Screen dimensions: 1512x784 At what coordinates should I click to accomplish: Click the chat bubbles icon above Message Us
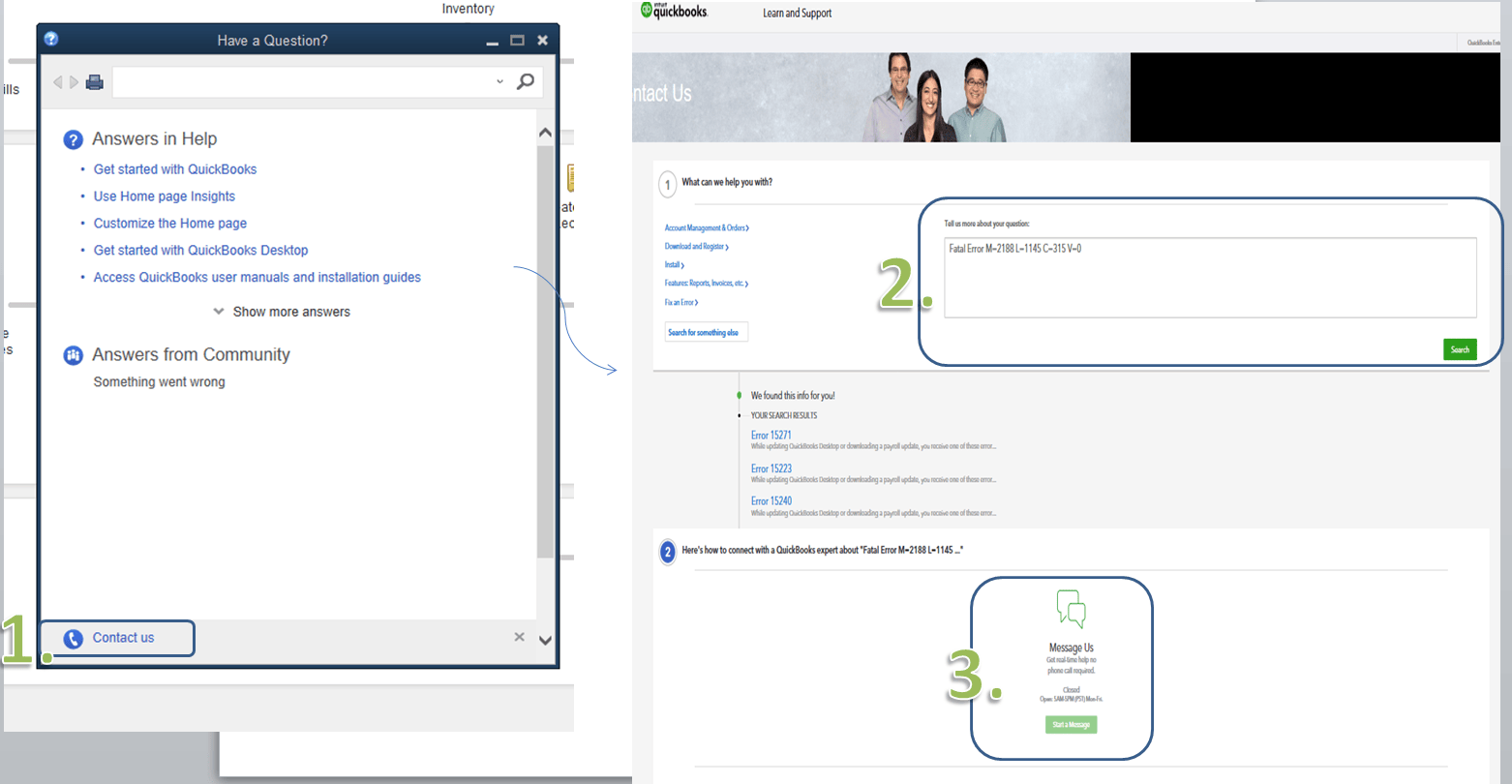coord(1071,610)
